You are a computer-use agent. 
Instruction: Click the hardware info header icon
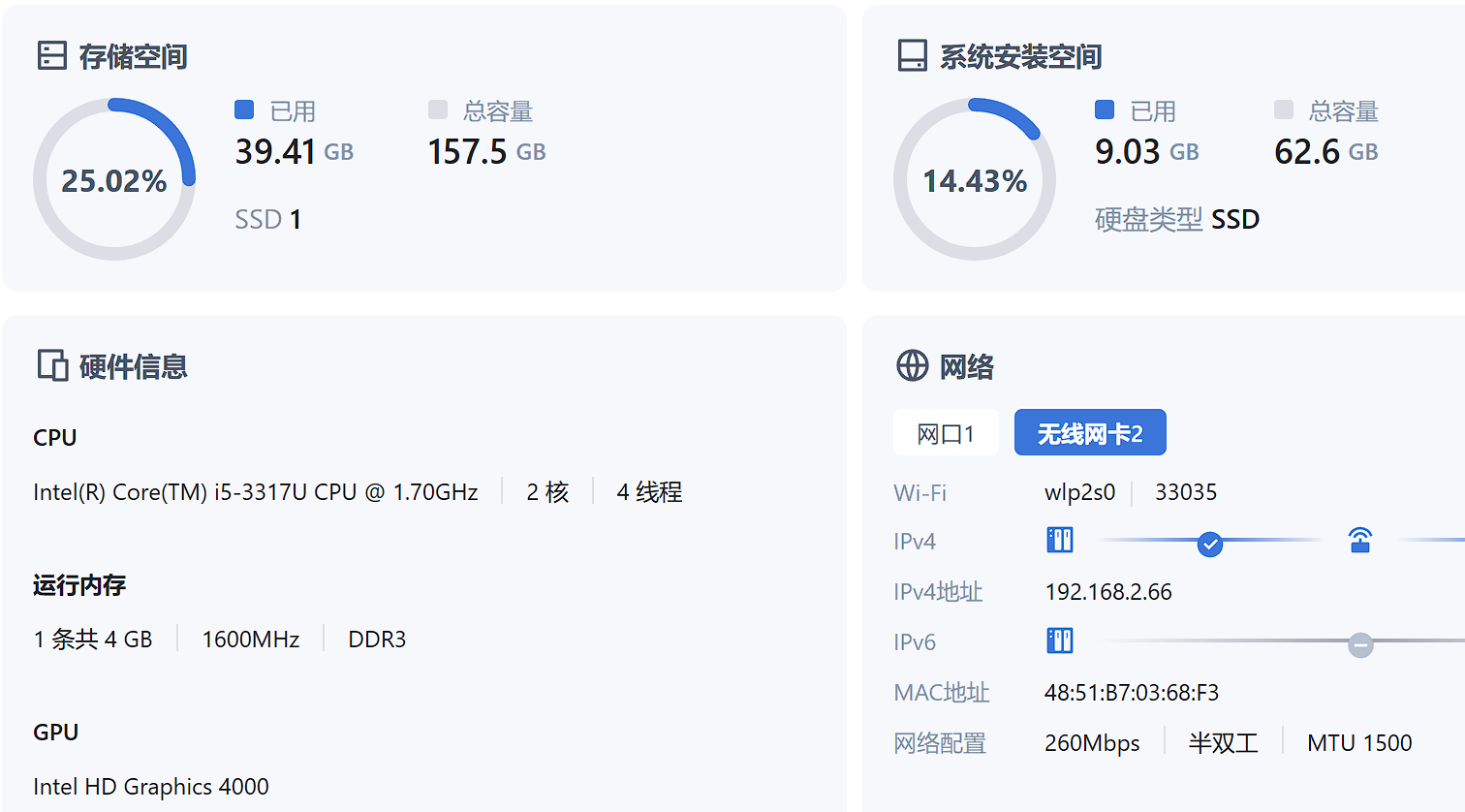coord(52,365)
